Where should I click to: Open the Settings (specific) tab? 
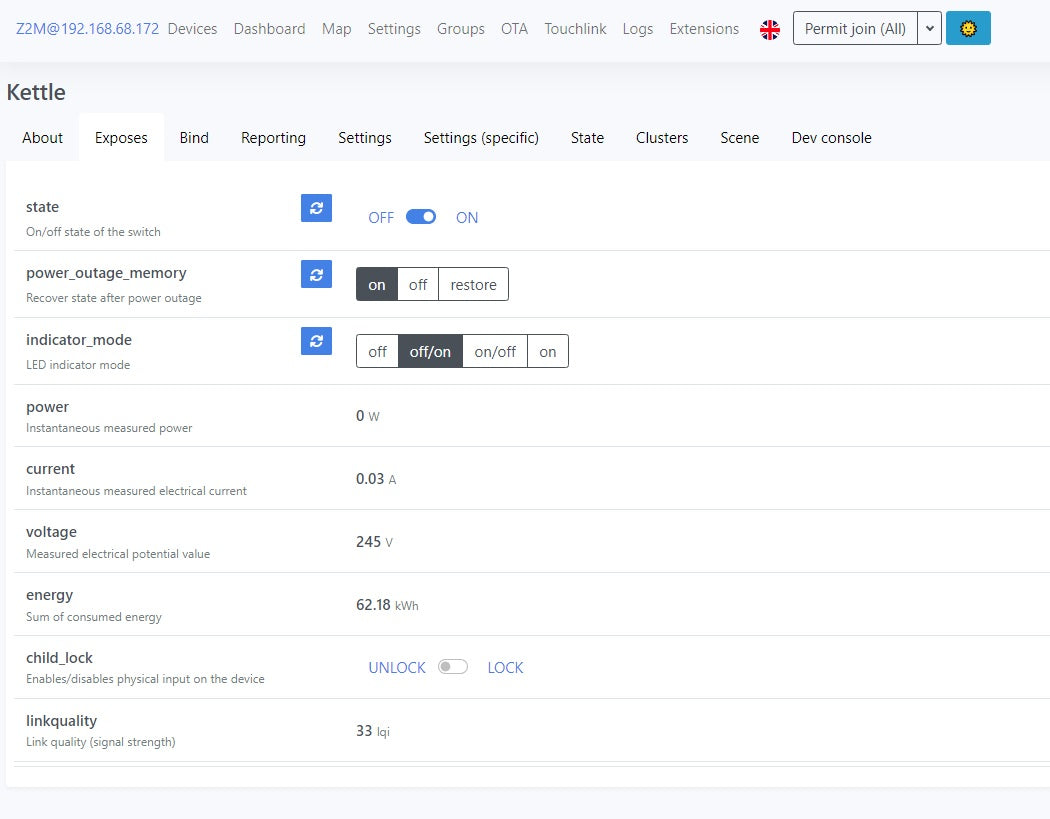[481, 138]
